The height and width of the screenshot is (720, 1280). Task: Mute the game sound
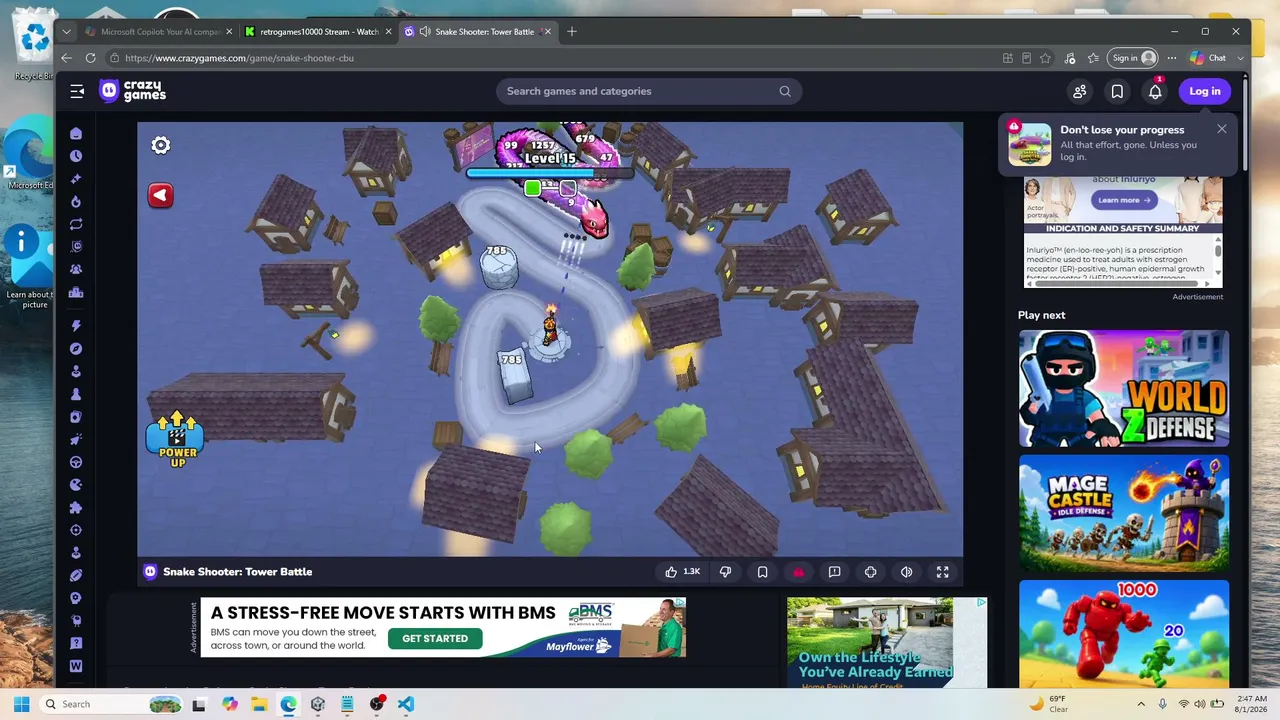(906, 572)
